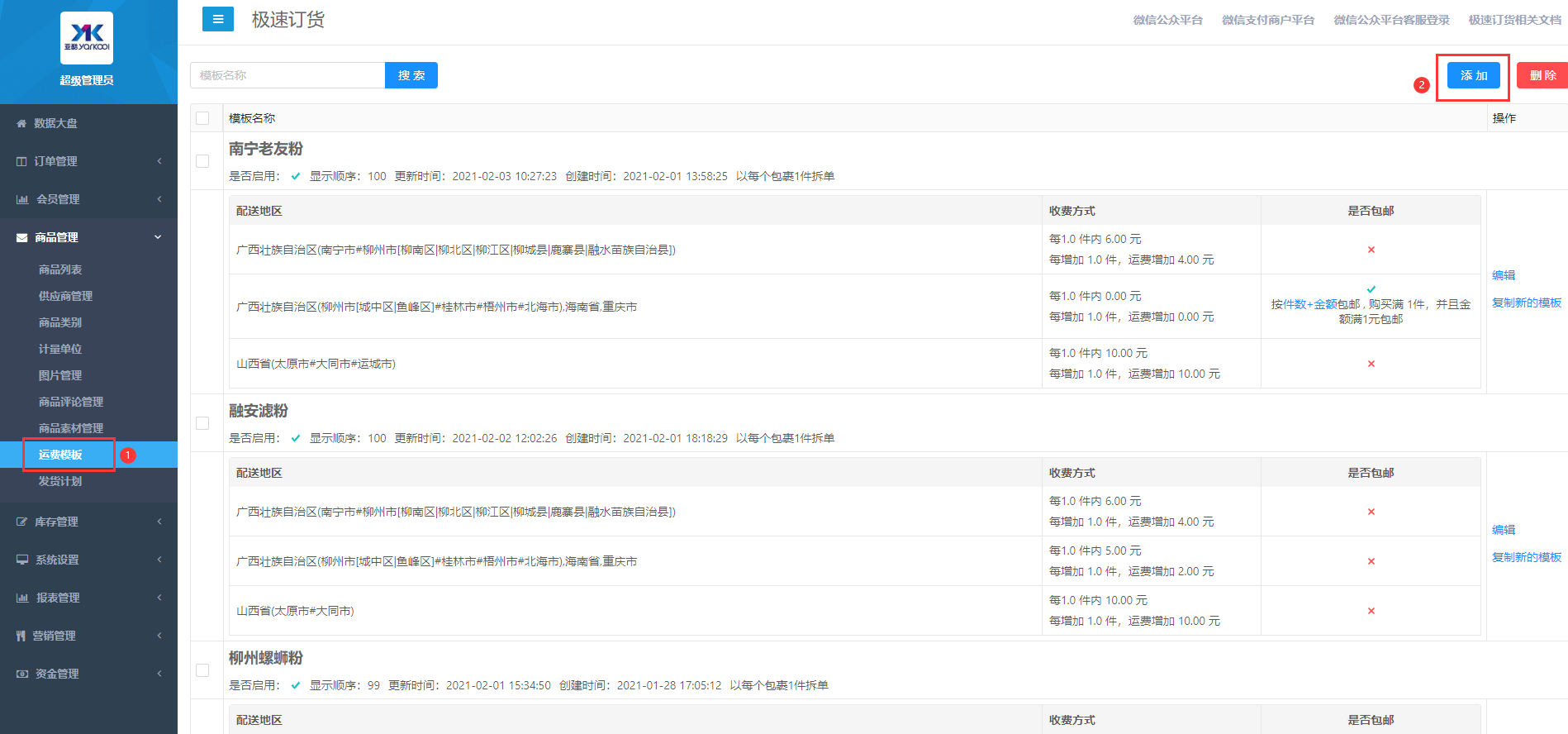Click the enabled checkmark for 柳州螺蛳粉

click(x=296, y=685)
